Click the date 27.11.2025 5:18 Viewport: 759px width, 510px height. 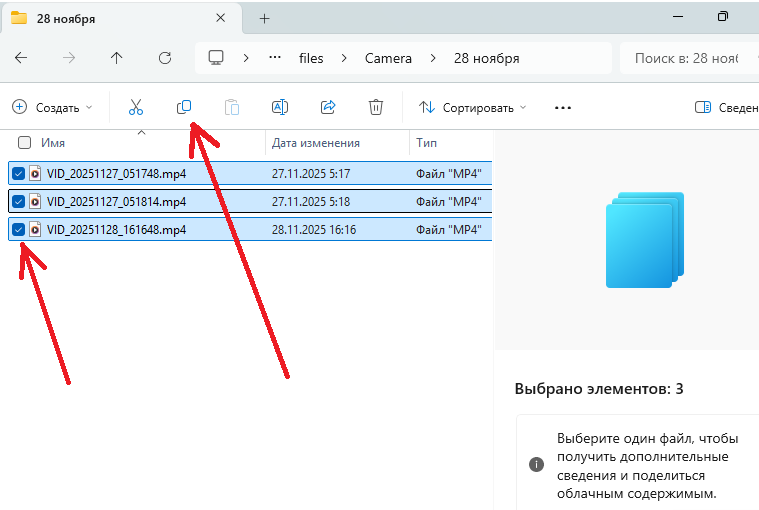pyautogui.click(x=311, y=202)
